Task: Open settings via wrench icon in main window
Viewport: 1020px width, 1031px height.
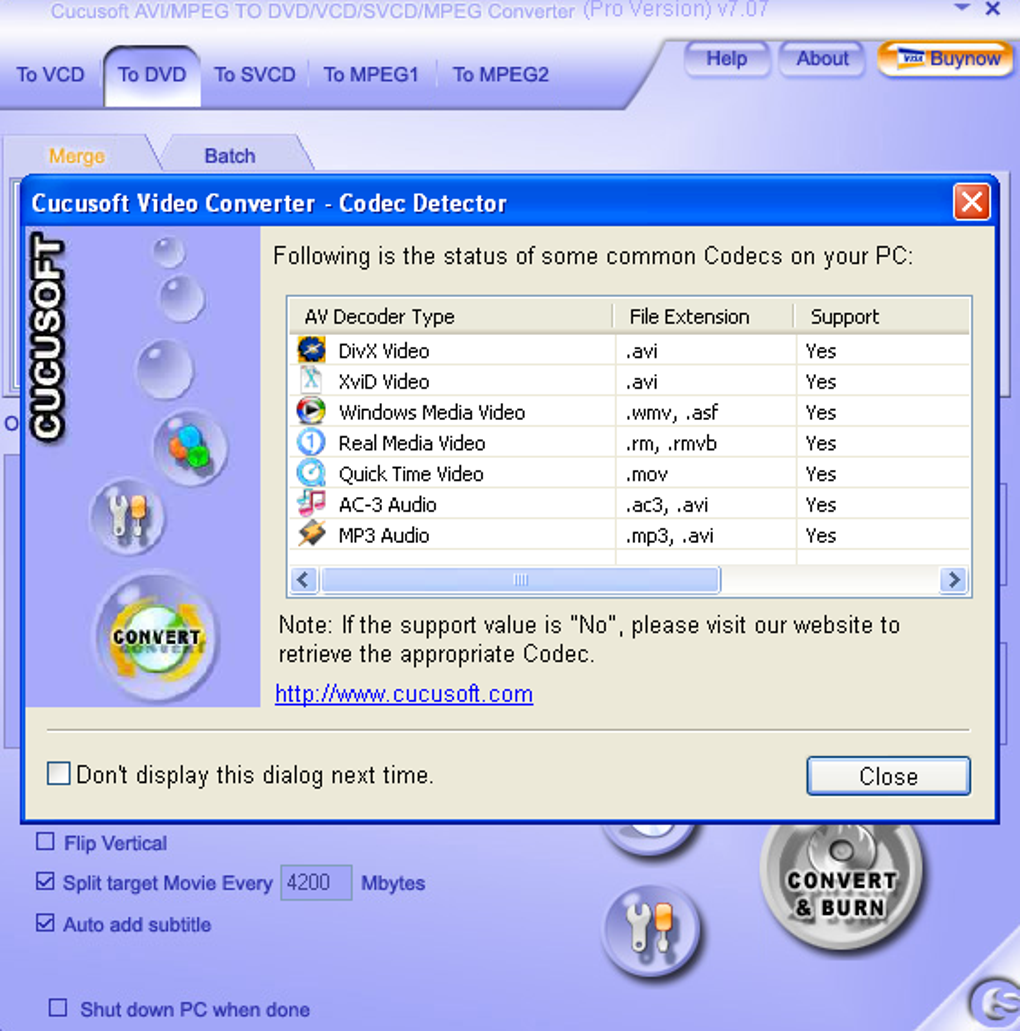Action: click(x=650, y=928)
